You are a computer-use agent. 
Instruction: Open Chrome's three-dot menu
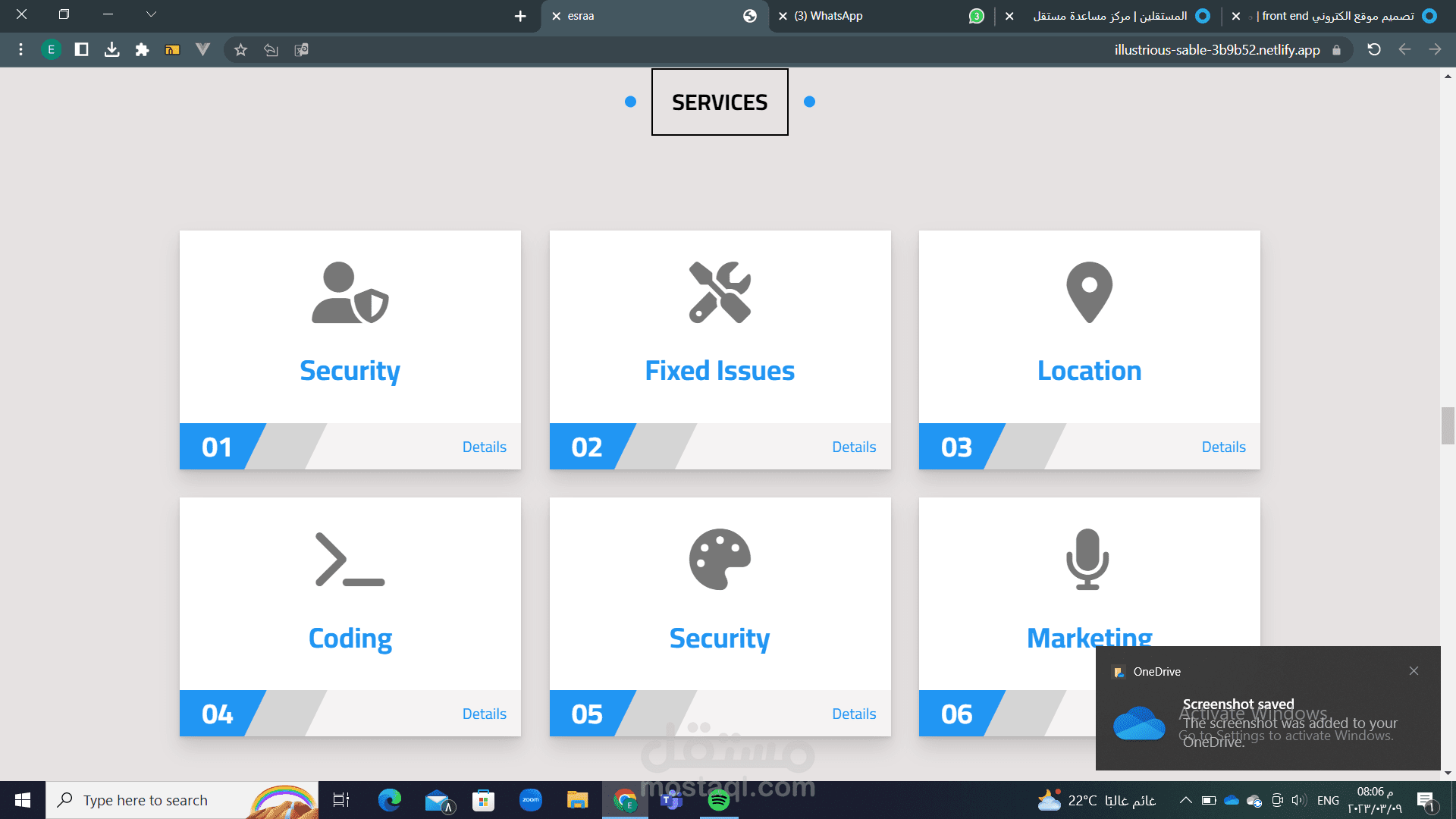(x=20, y=50)
